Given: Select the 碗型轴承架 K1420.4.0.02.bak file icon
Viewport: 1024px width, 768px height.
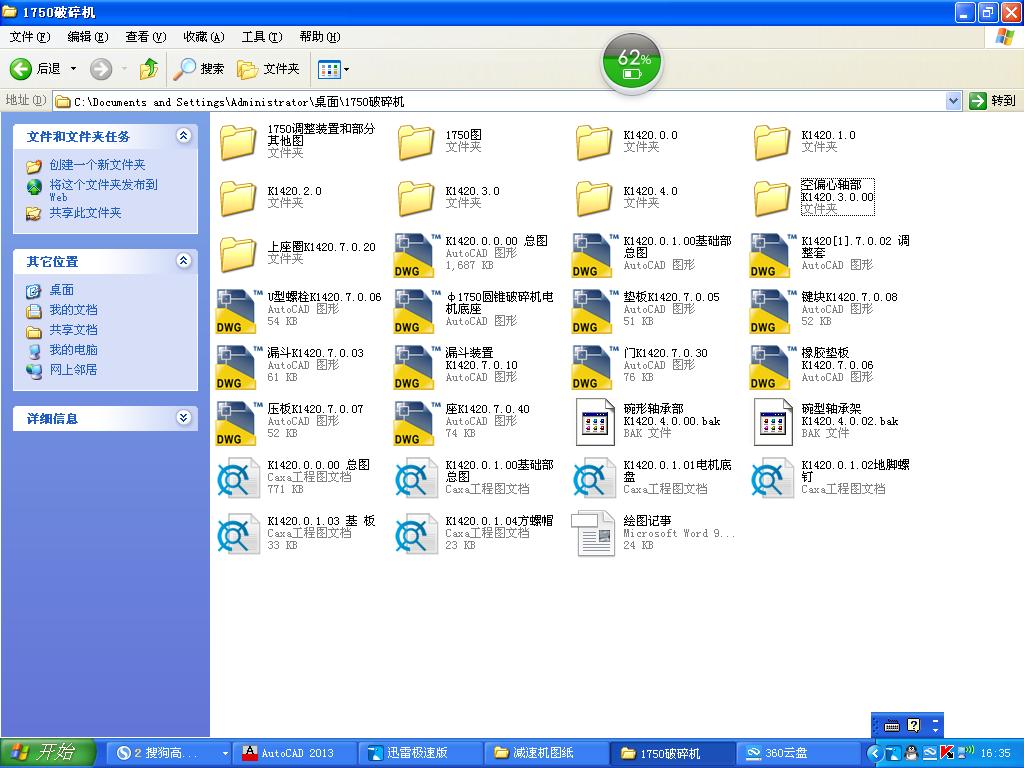Looking at the screenshot, I should click(x=773, y=422).
